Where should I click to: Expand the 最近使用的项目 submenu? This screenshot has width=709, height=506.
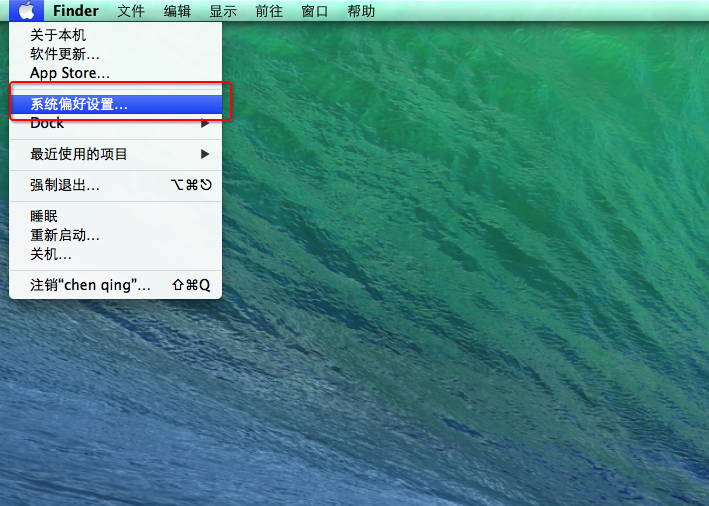[x=79, y=154]
